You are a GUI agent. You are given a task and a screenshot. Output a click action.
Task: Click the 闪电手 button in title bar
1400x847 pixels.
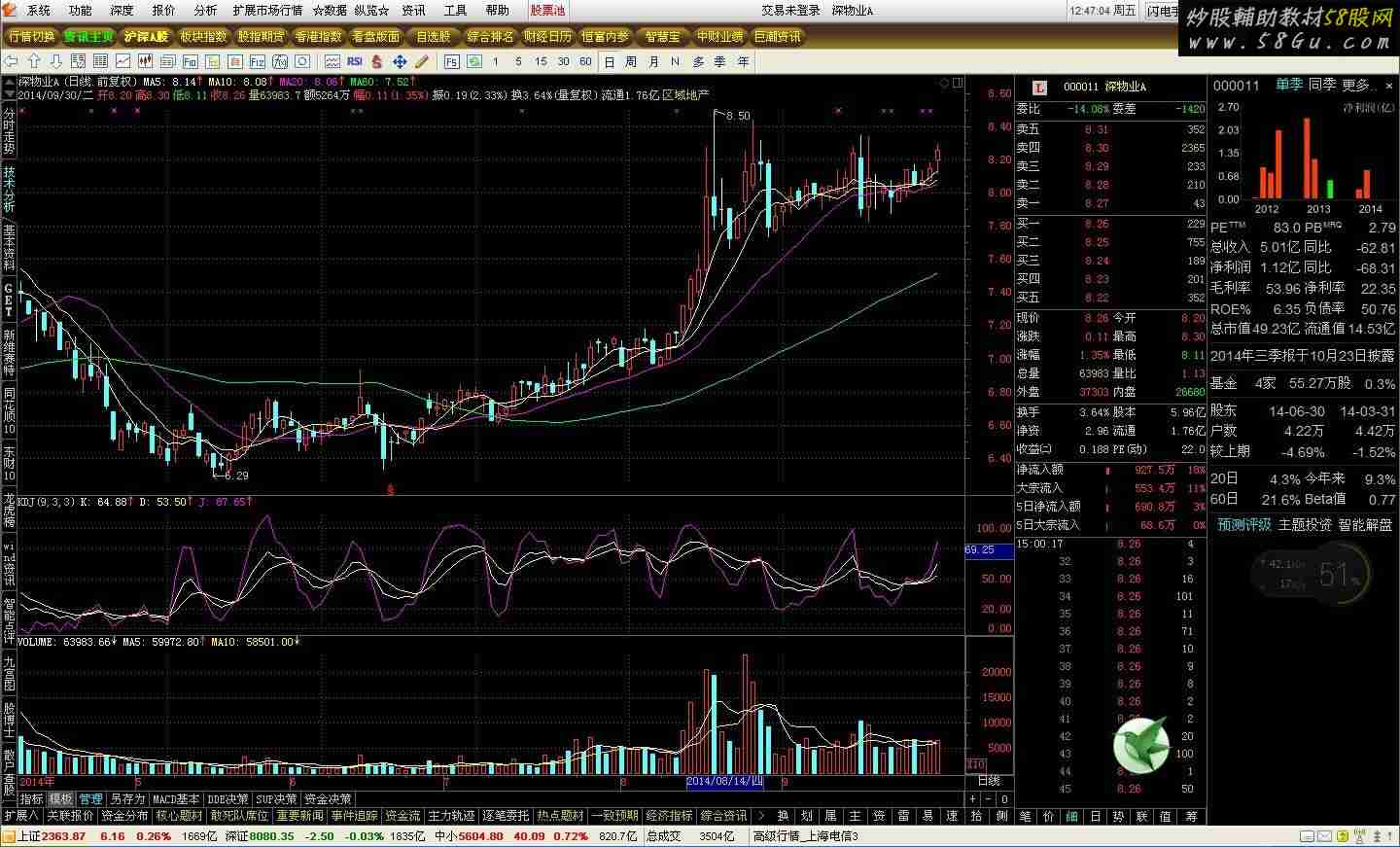pyautogui.click(x=1163, y=11)
